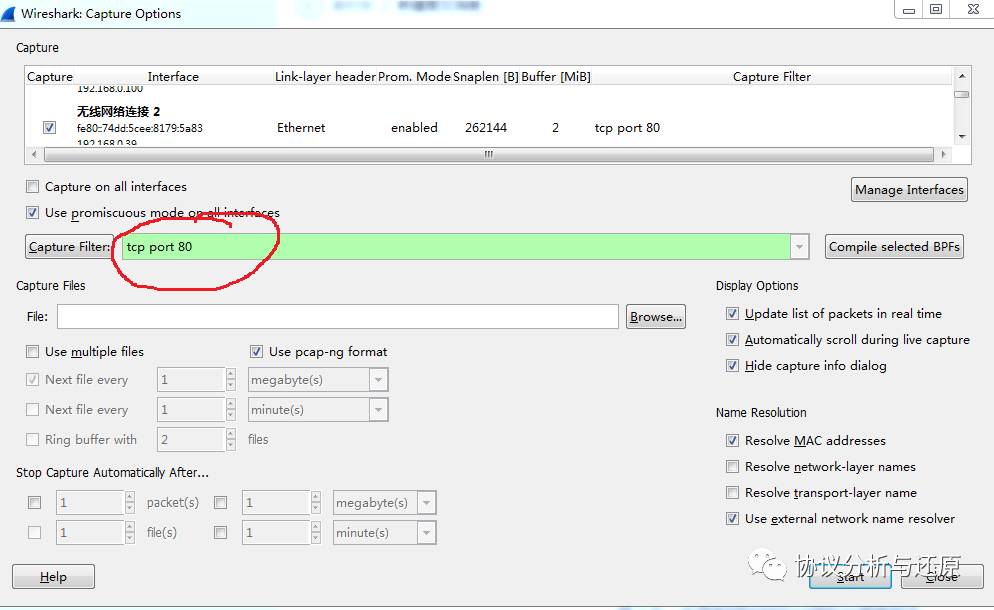The image size is (994, 610).
Task: Click the capture File path input field
Action: 338,316
